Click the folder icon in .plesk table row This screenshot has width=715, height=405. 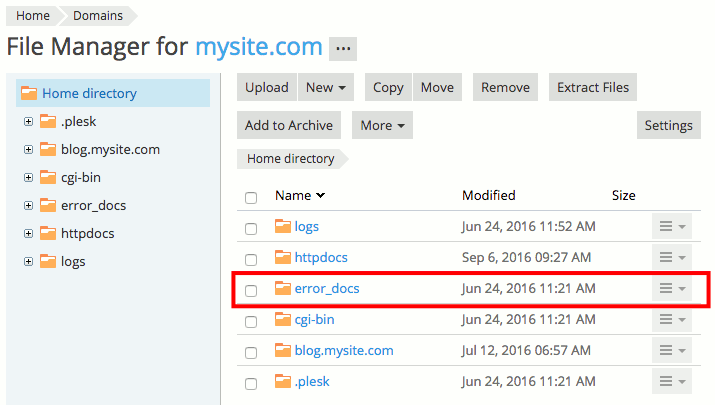tap(283, 381)
